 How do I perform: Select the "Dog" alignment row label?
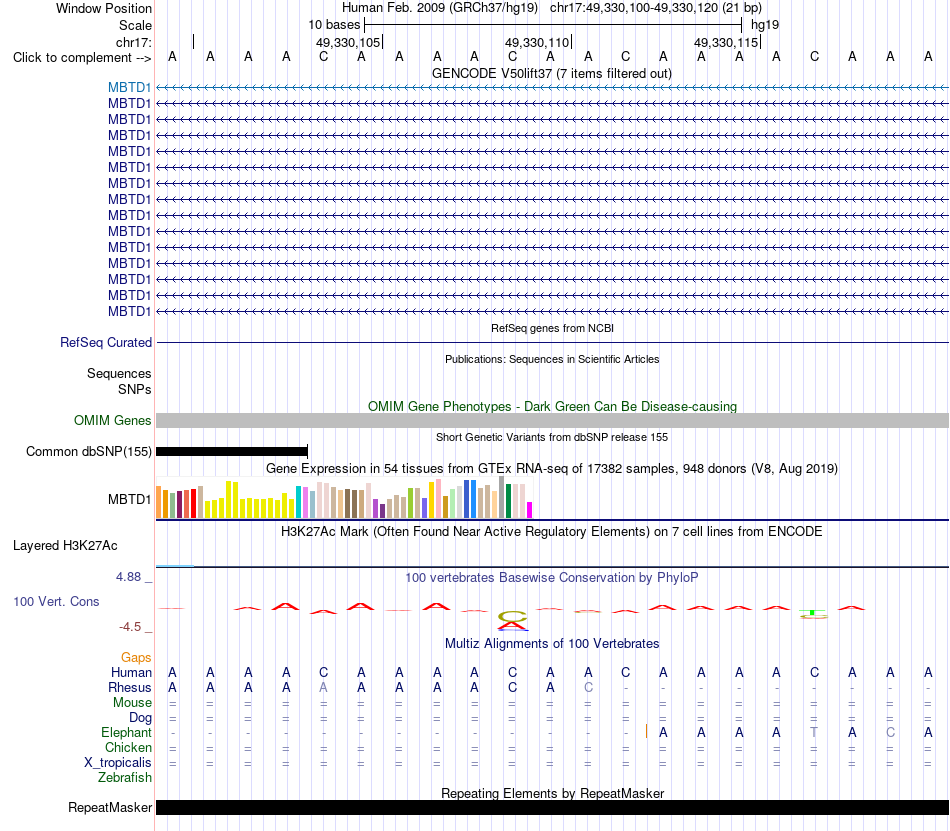click(x=140, y=717)
